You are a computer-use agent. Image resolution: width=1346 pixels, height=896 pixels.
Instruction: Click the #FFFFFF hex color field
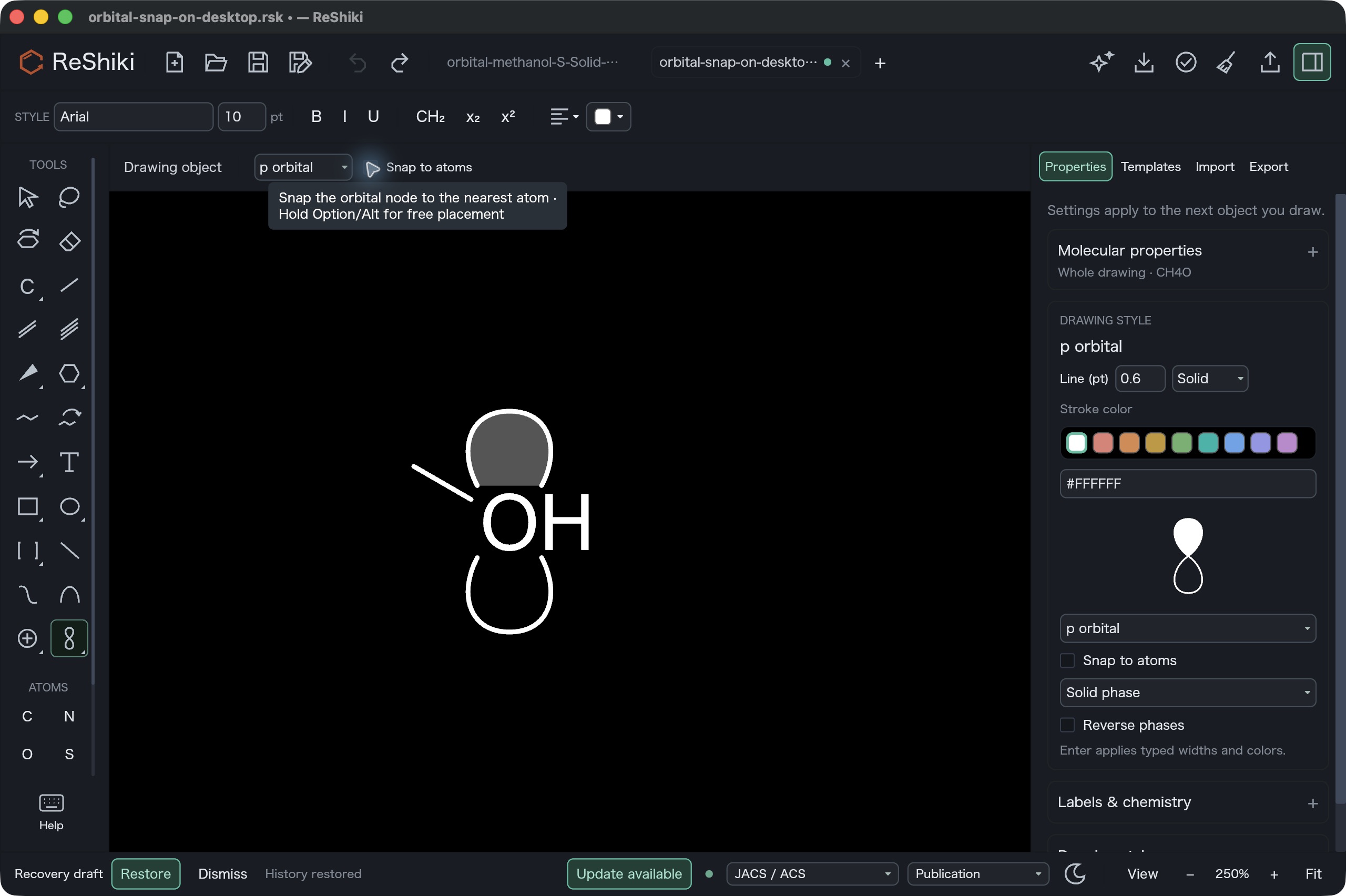[1188, 484]
